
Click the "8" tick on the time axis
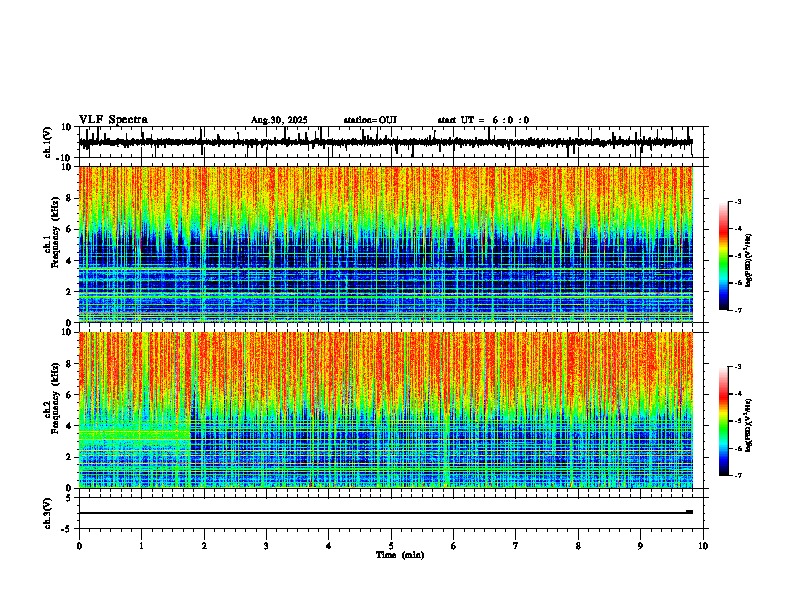click(578, 545)
